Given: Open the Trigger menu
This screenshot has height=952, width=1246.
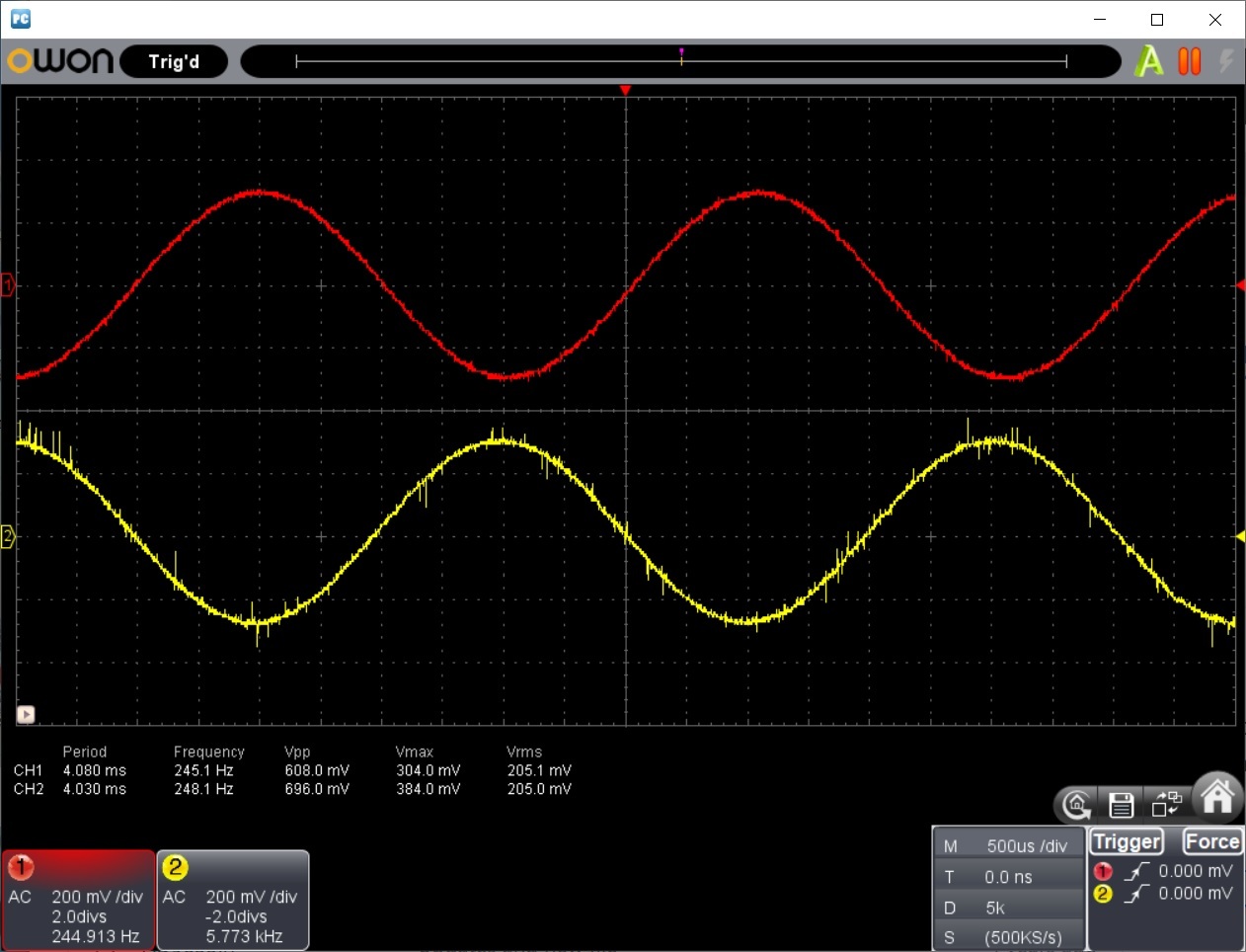Looking at the screenshot, I should (1127, 841).
